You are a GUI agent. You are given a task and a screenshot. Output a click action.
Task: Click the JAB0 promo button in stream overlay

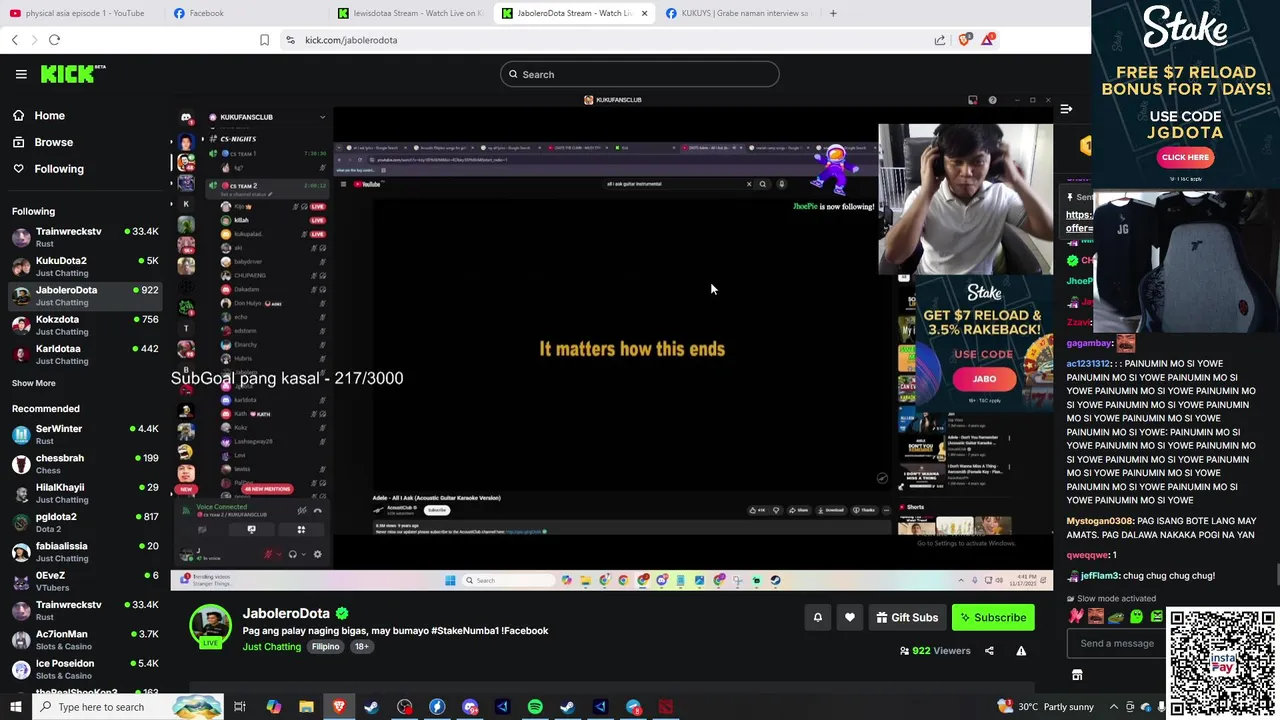click(984, 379)
